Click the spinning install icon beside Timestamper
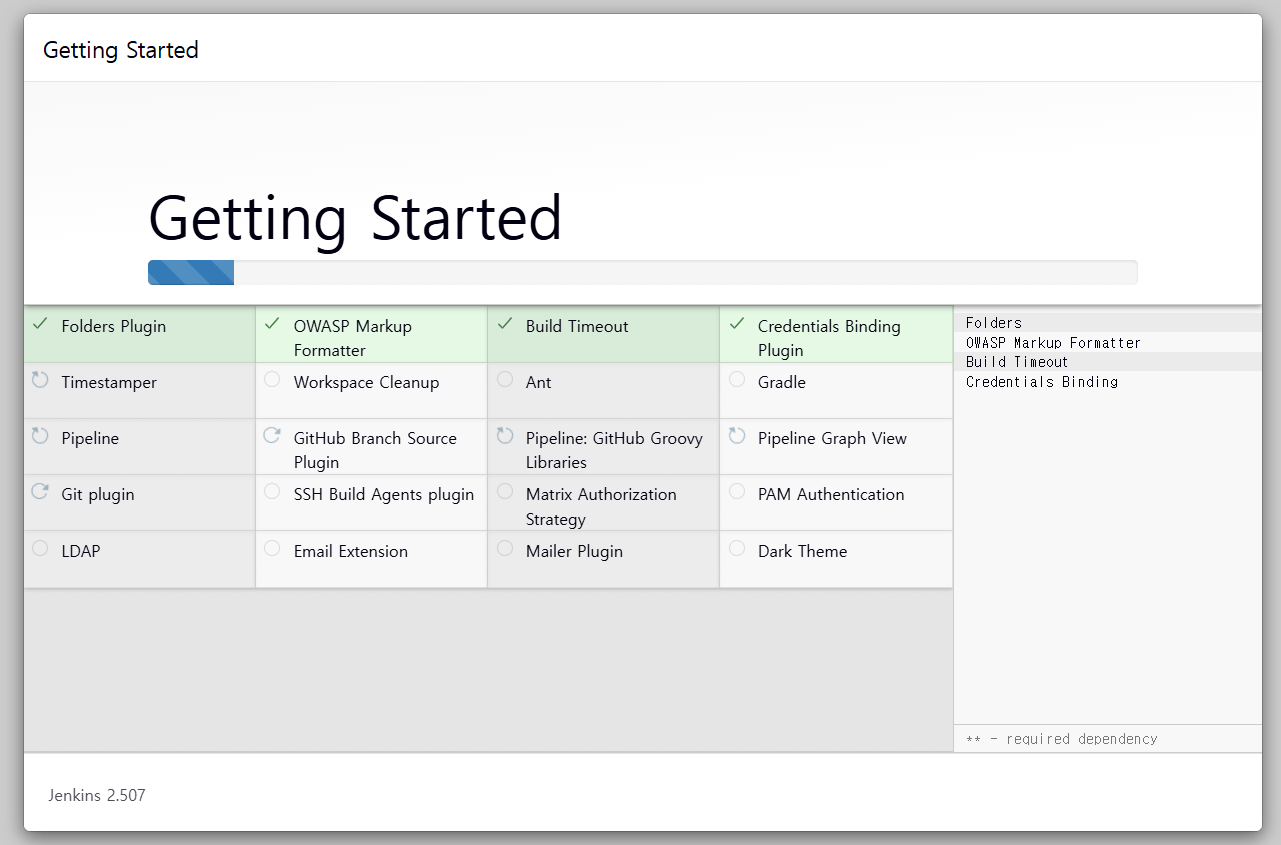The image size is (1281, 845). point(40,380)
